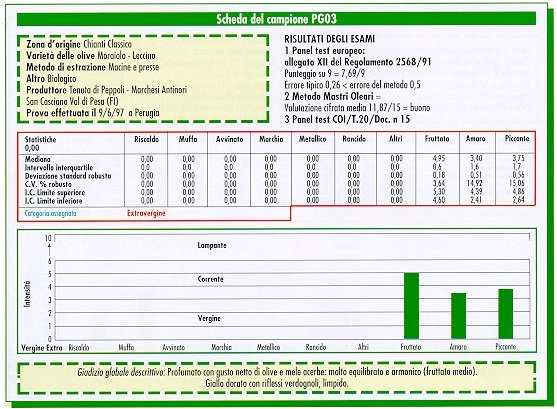Screen dimensions: 557x409
Task: Select the 'Avvinato' table column header
Action: point(229,139)
